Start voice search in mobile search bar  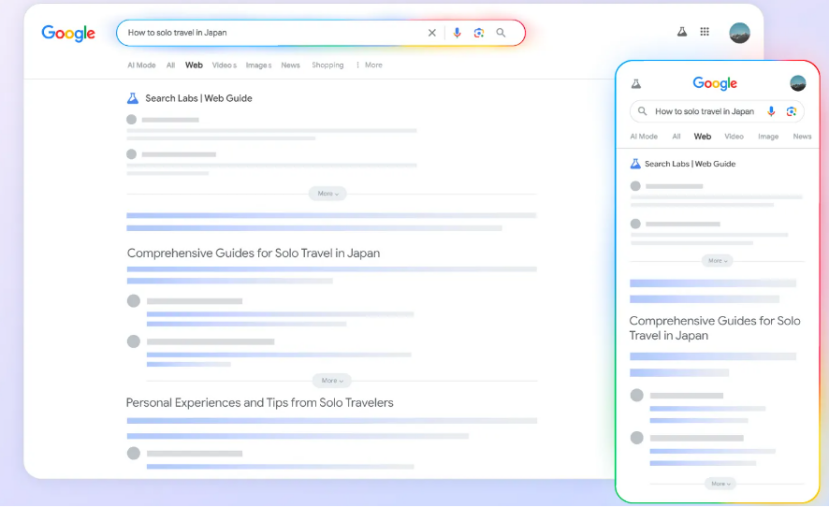[x=771, y=111]
